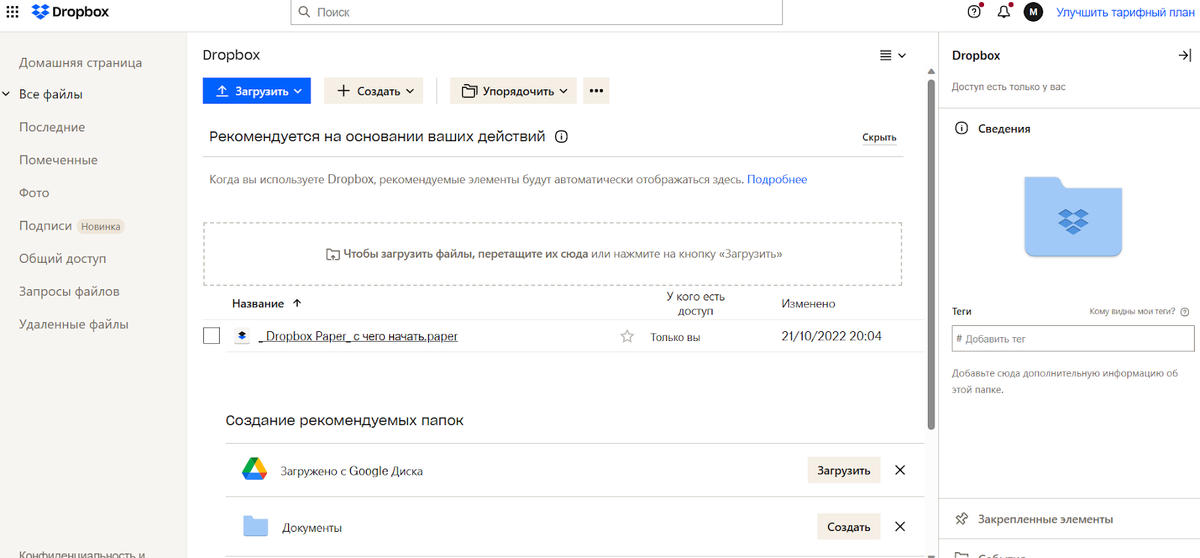Open Общий доступ in sidebar

(62, 258)
